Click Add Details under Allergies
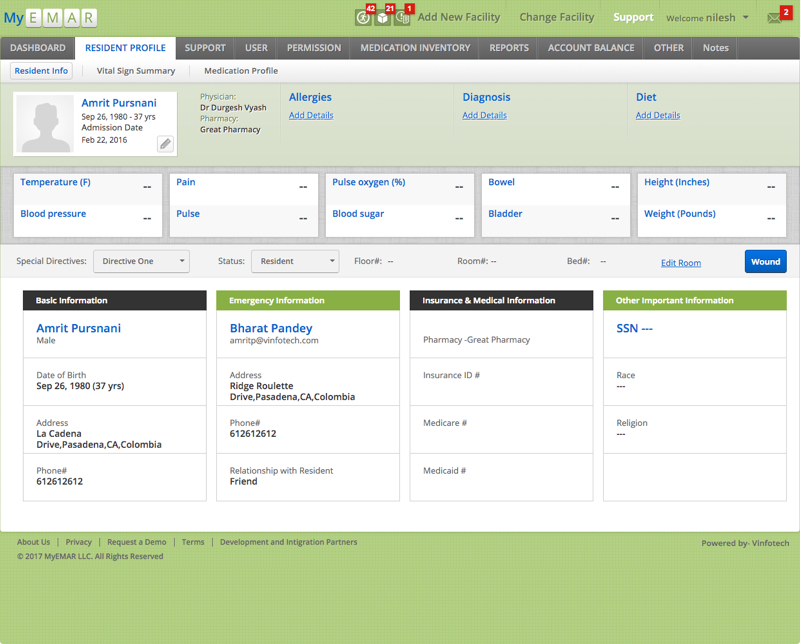This screenshot has width=801, height=644. (311, 116)
